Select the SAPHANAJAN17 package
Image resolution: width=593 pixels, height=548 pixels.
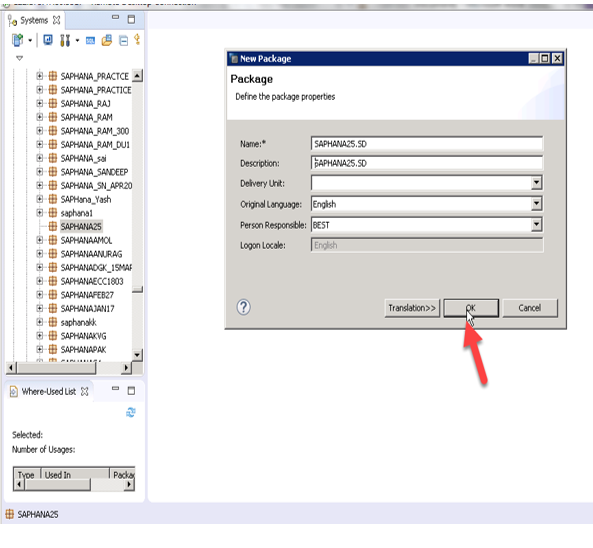[x=87, y=309]
